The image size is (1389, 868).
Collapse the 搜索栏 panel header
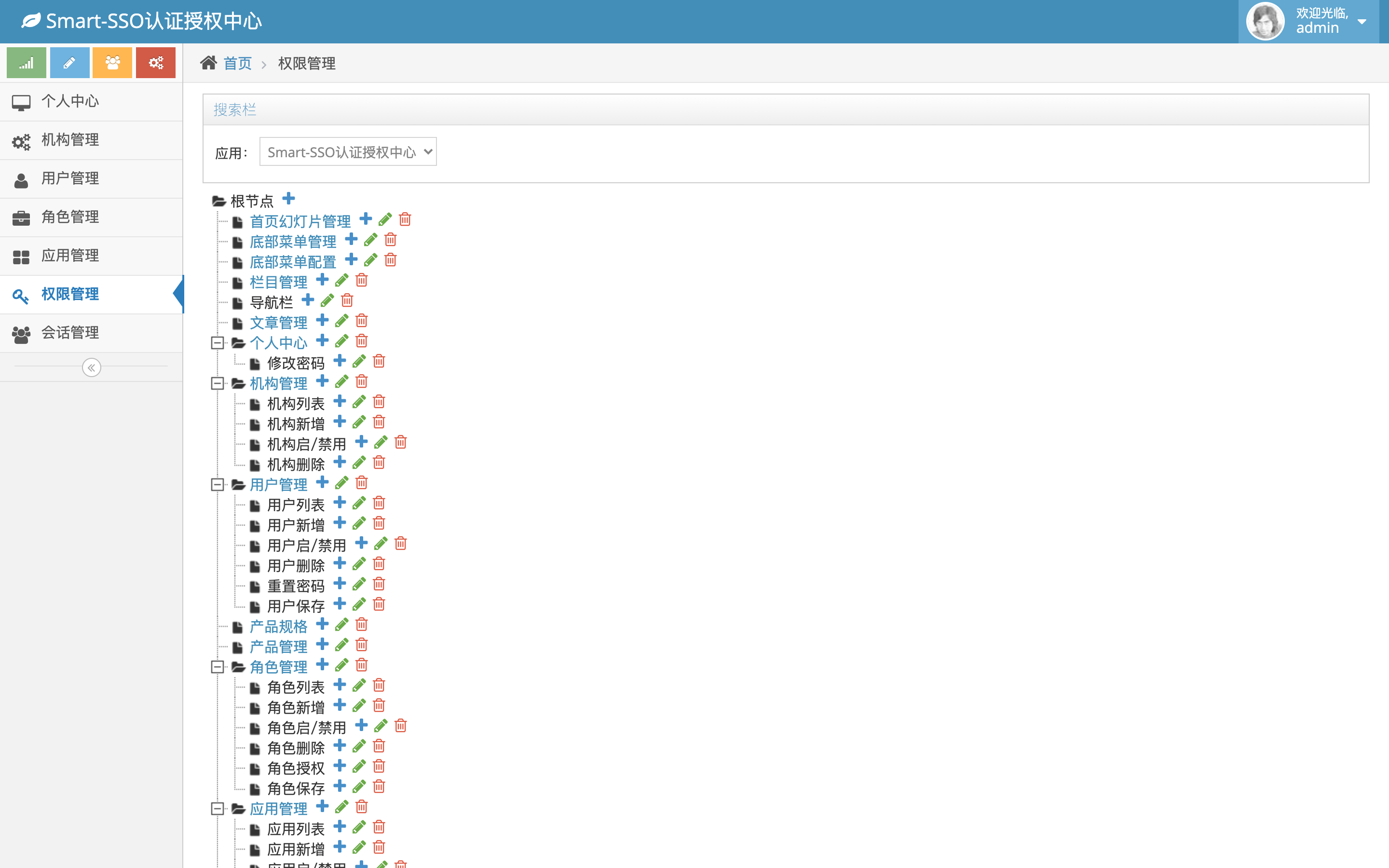(x=786, y=109)
